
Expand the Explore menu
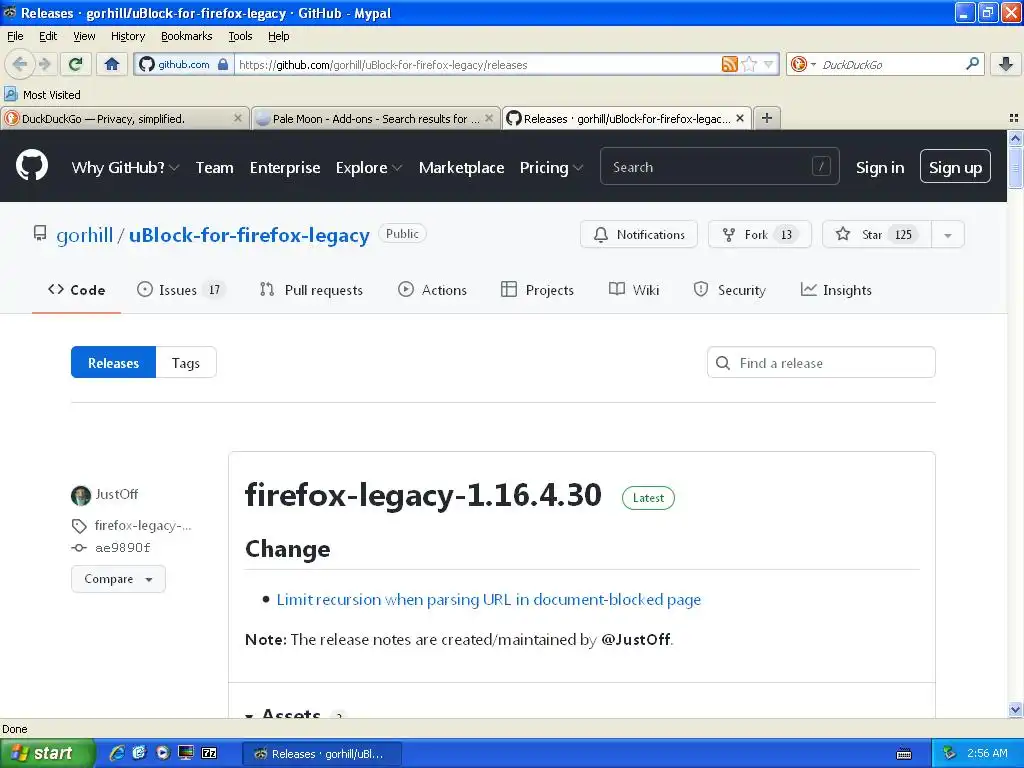(369, 167)
